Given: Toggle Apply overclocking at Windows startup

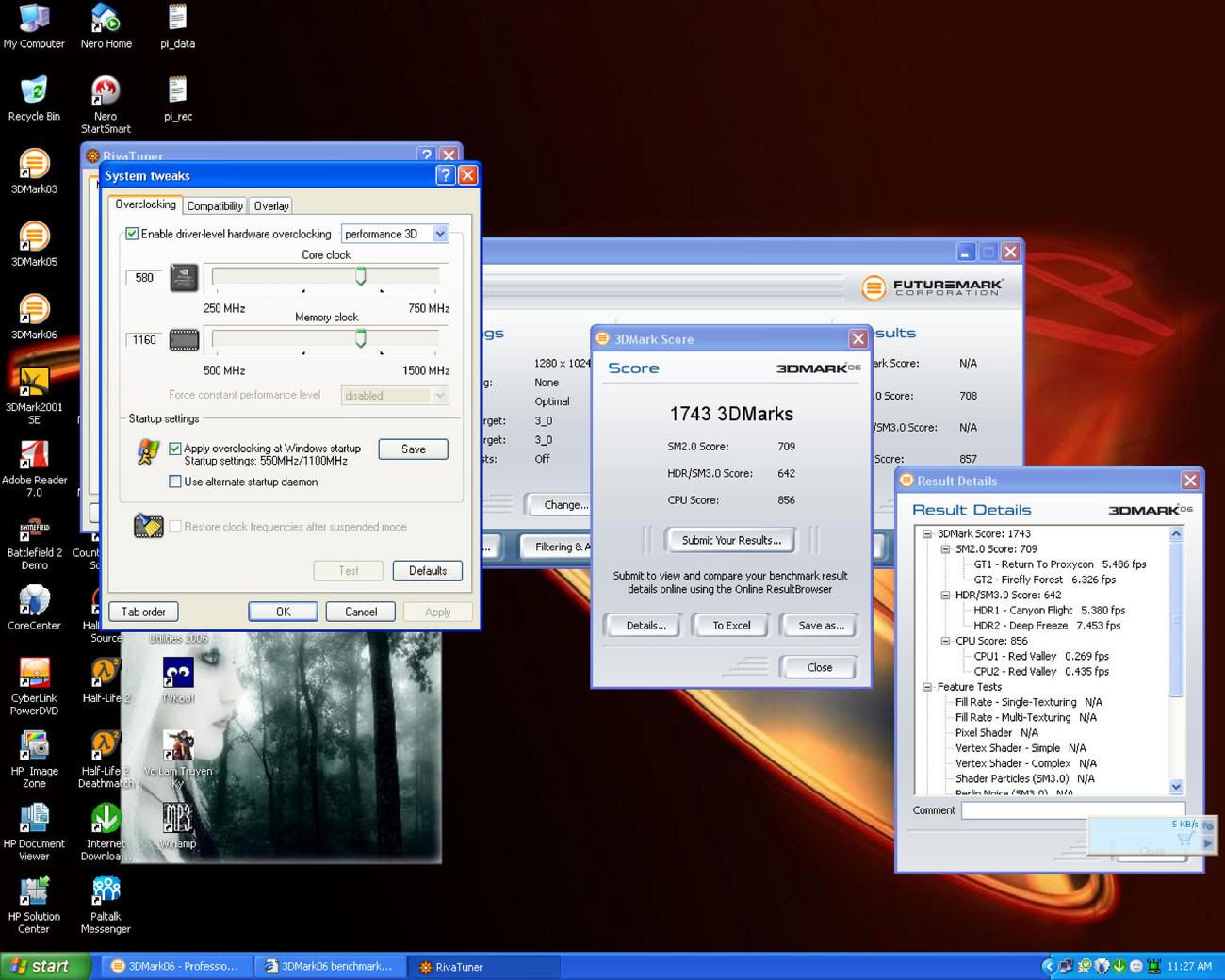Looking at the screenshot, I should click(x=175, y=449).
